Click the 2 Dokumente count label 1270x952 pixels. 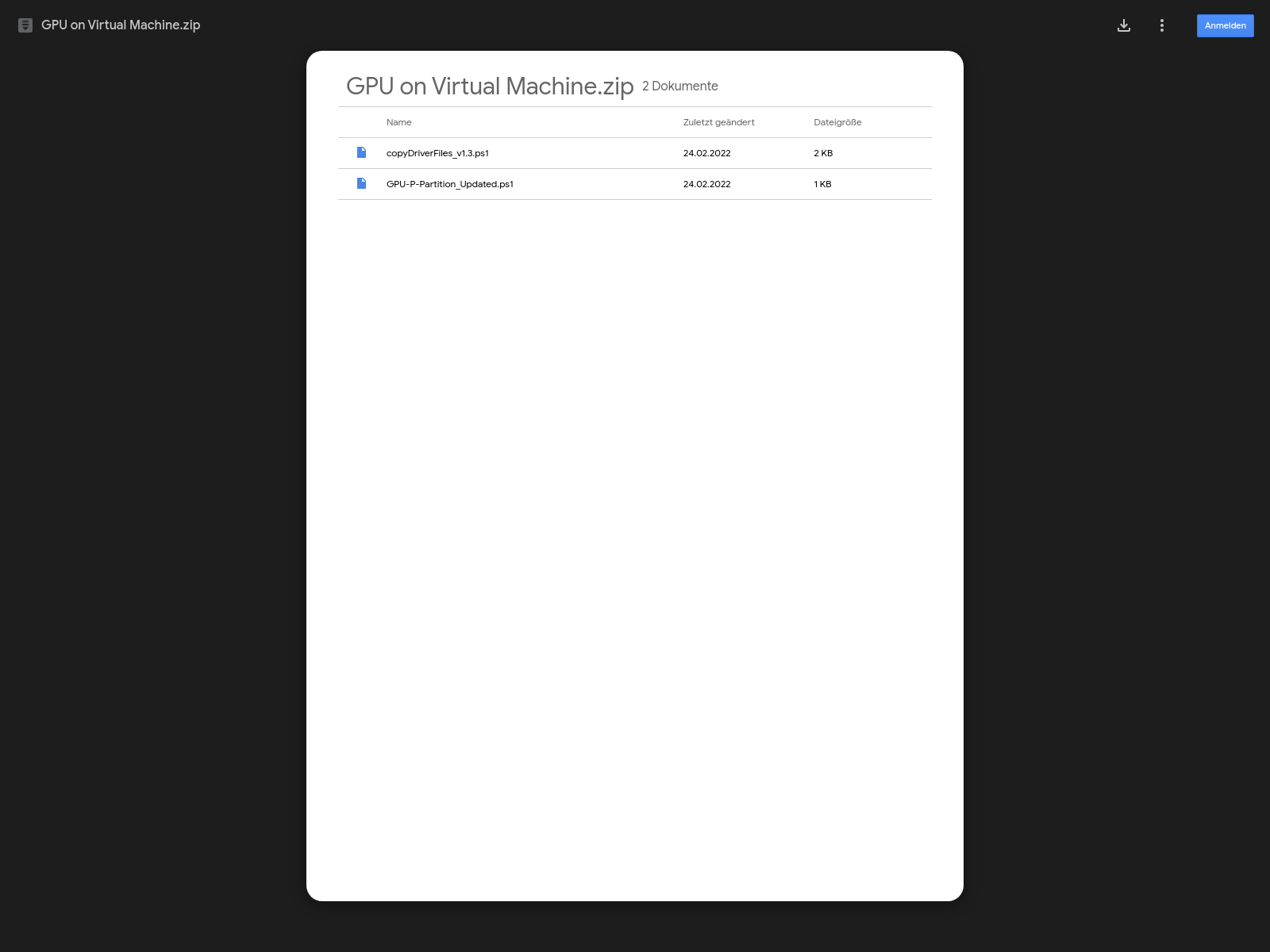pos(680,86)
